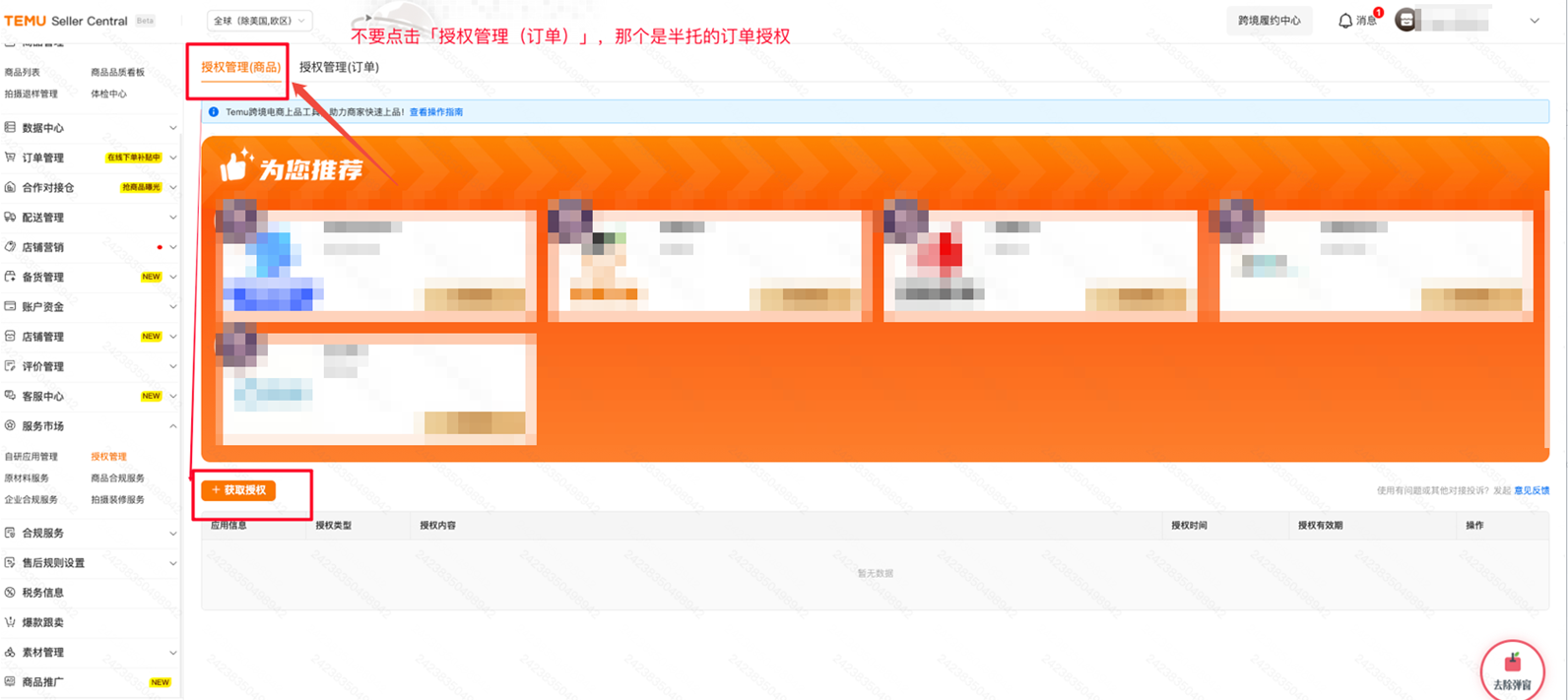1568x700 pixels.
Task: Expand the 配送管理 menu chevron
Action: (x=173, y=218)
